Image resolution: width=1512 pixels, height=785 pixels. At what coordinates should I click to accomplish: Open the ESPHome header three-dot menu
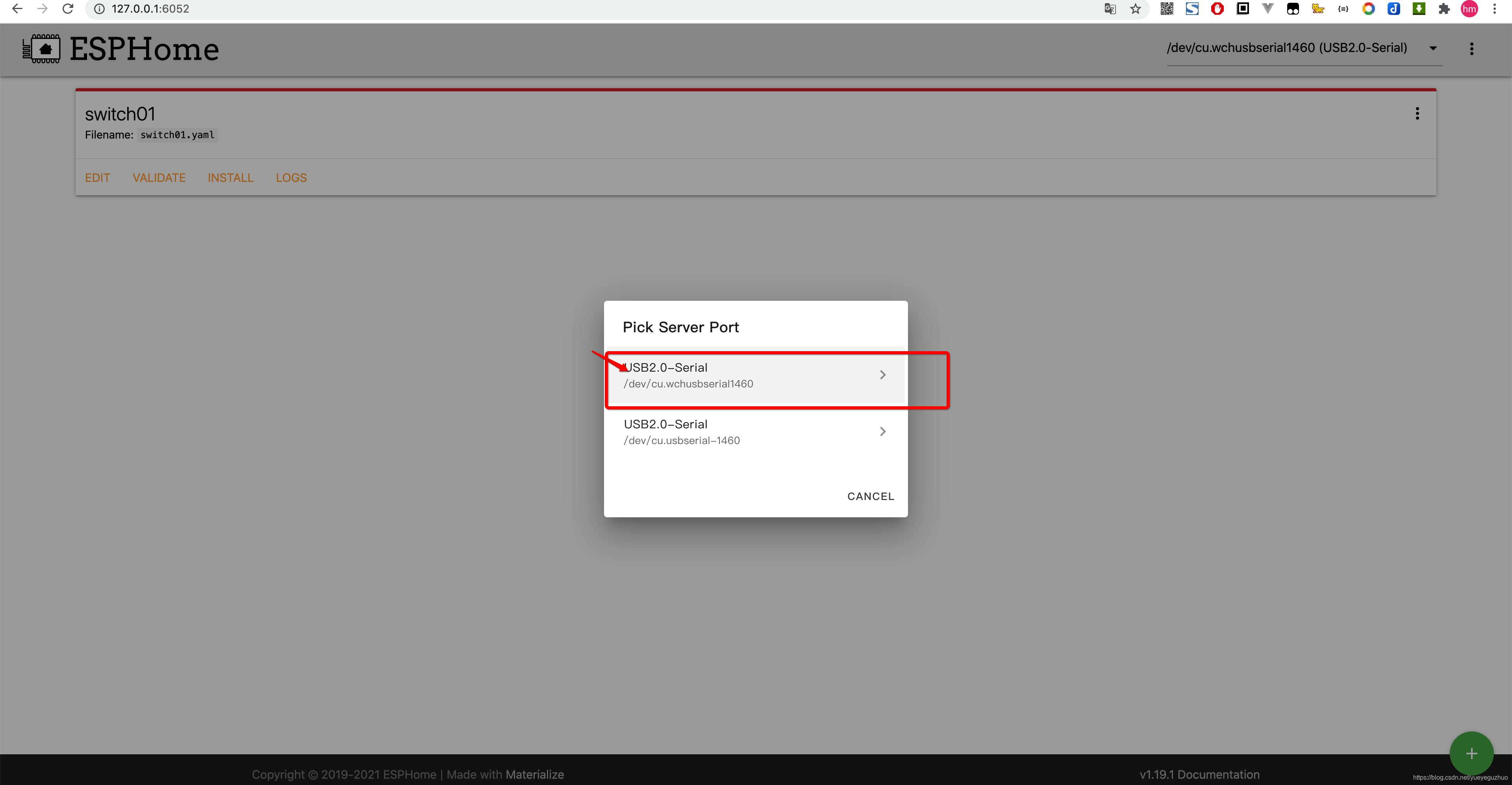point(1471,49)
